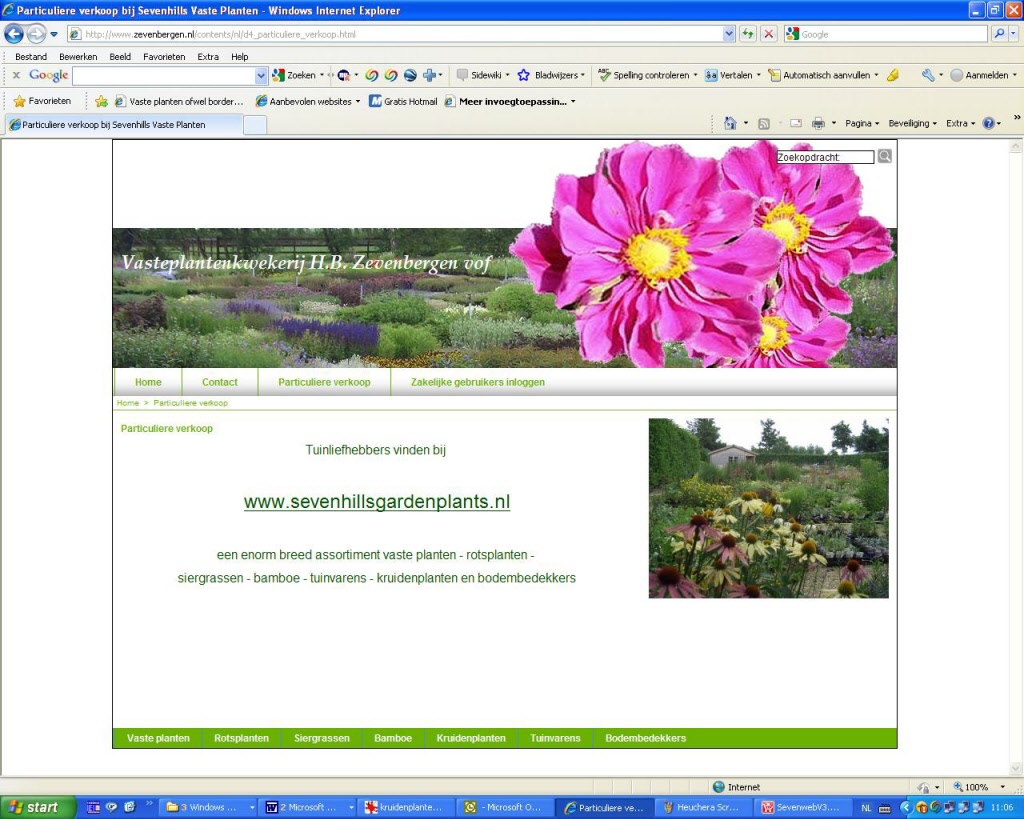Screen dimensions: 1024x819
Task: Click the empty new tab button
Action: [x=255, y=125]
